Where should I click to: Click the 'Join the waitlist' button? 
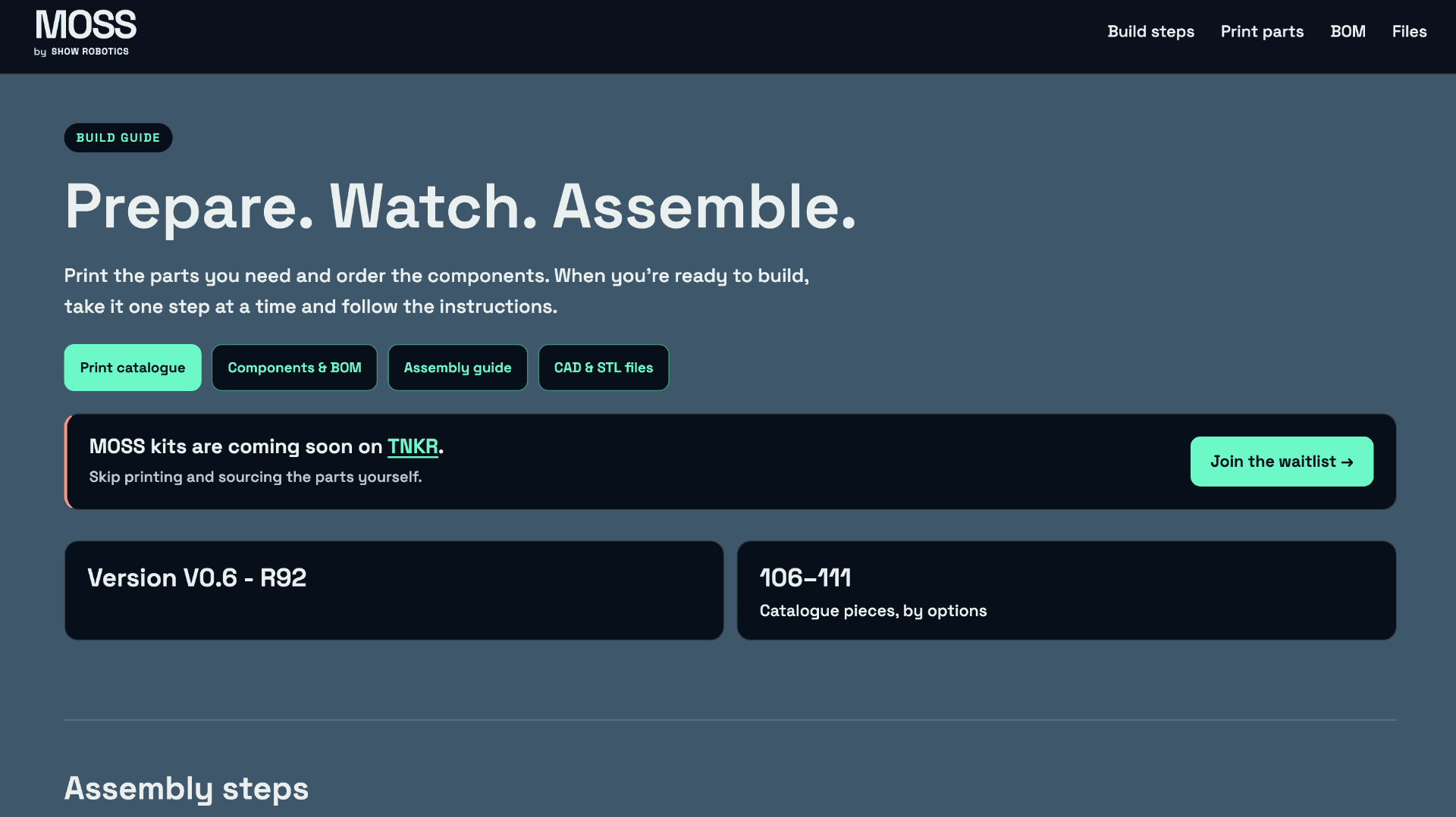click(1282, 462)
